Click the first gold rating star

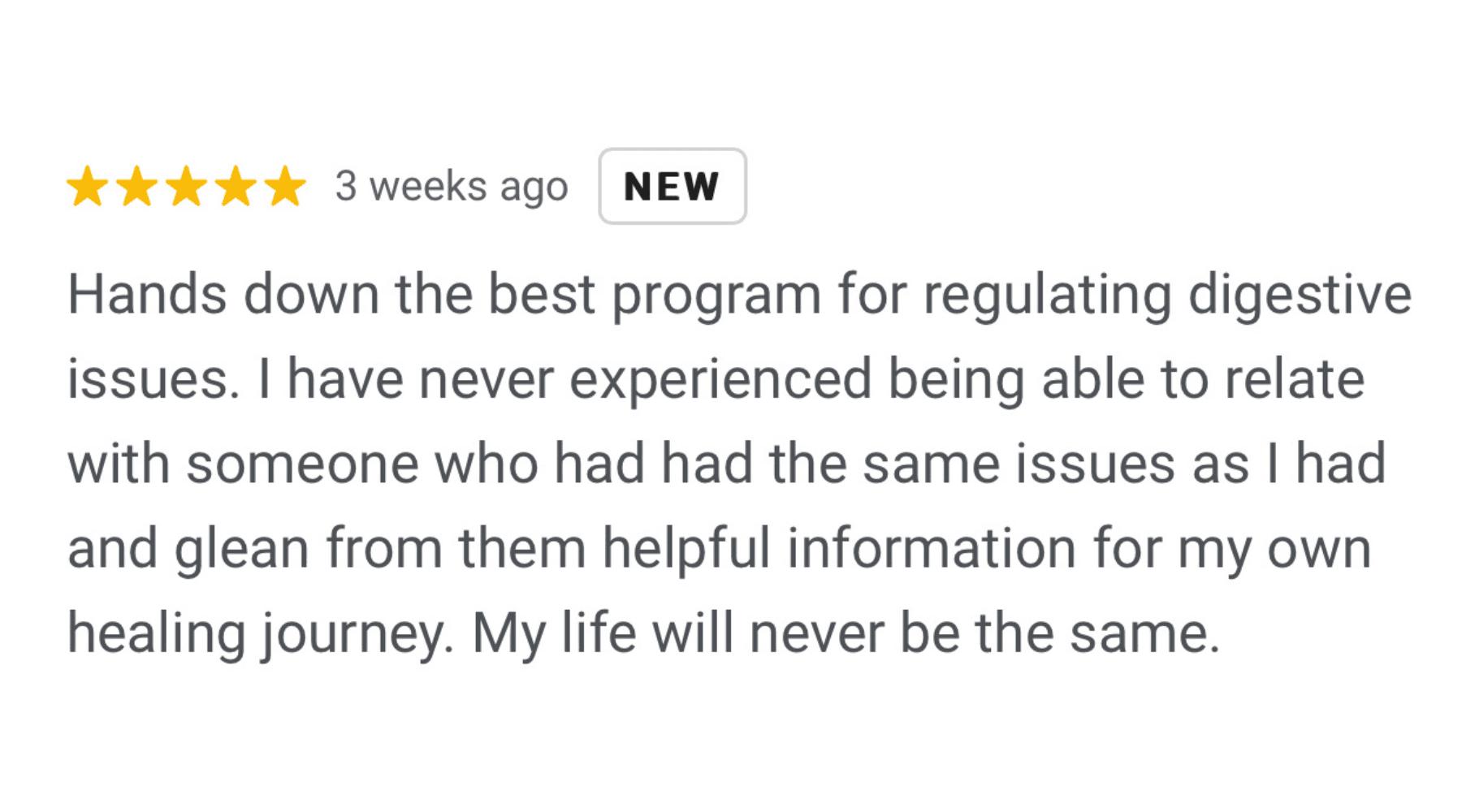point(87,186)
